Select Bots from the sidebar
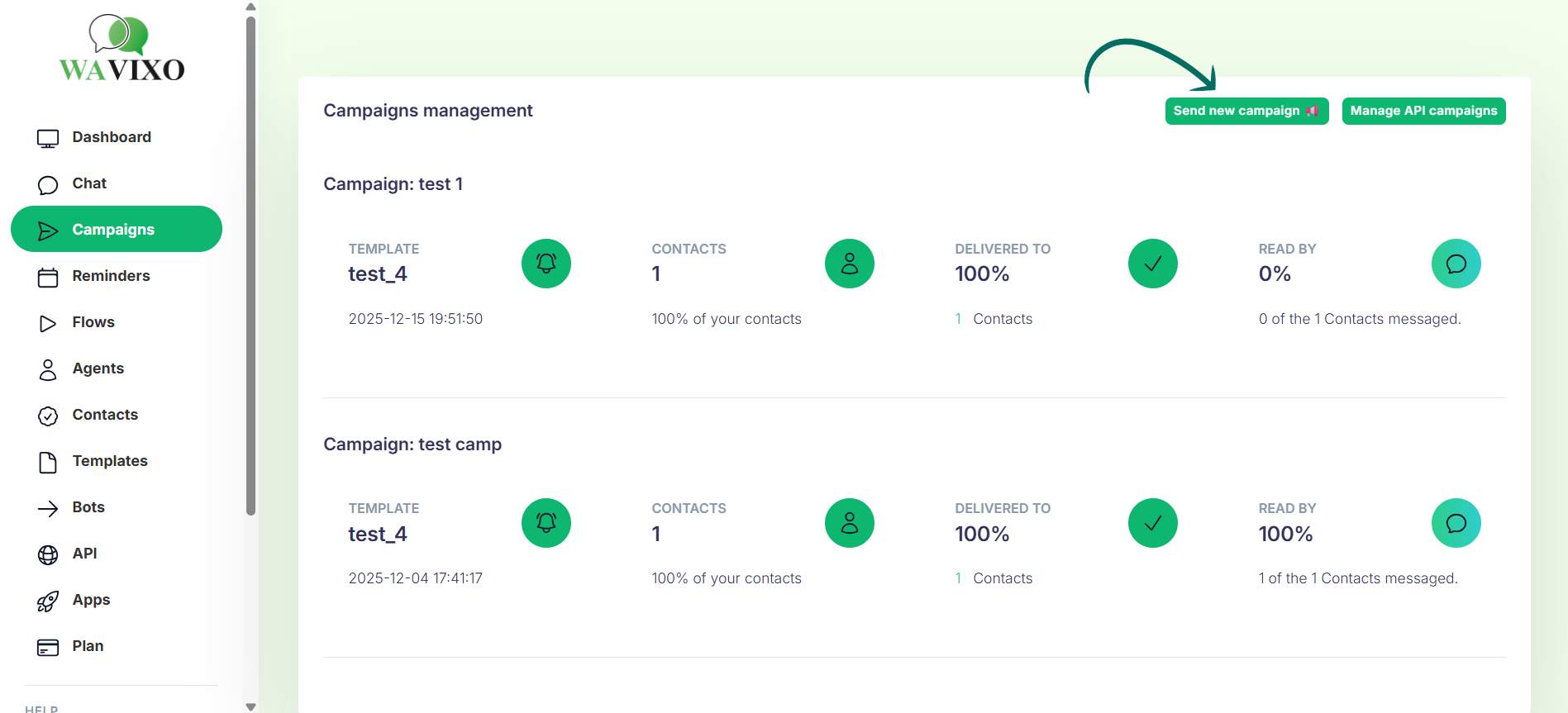1568x713 pixels. tap(88, 507)
